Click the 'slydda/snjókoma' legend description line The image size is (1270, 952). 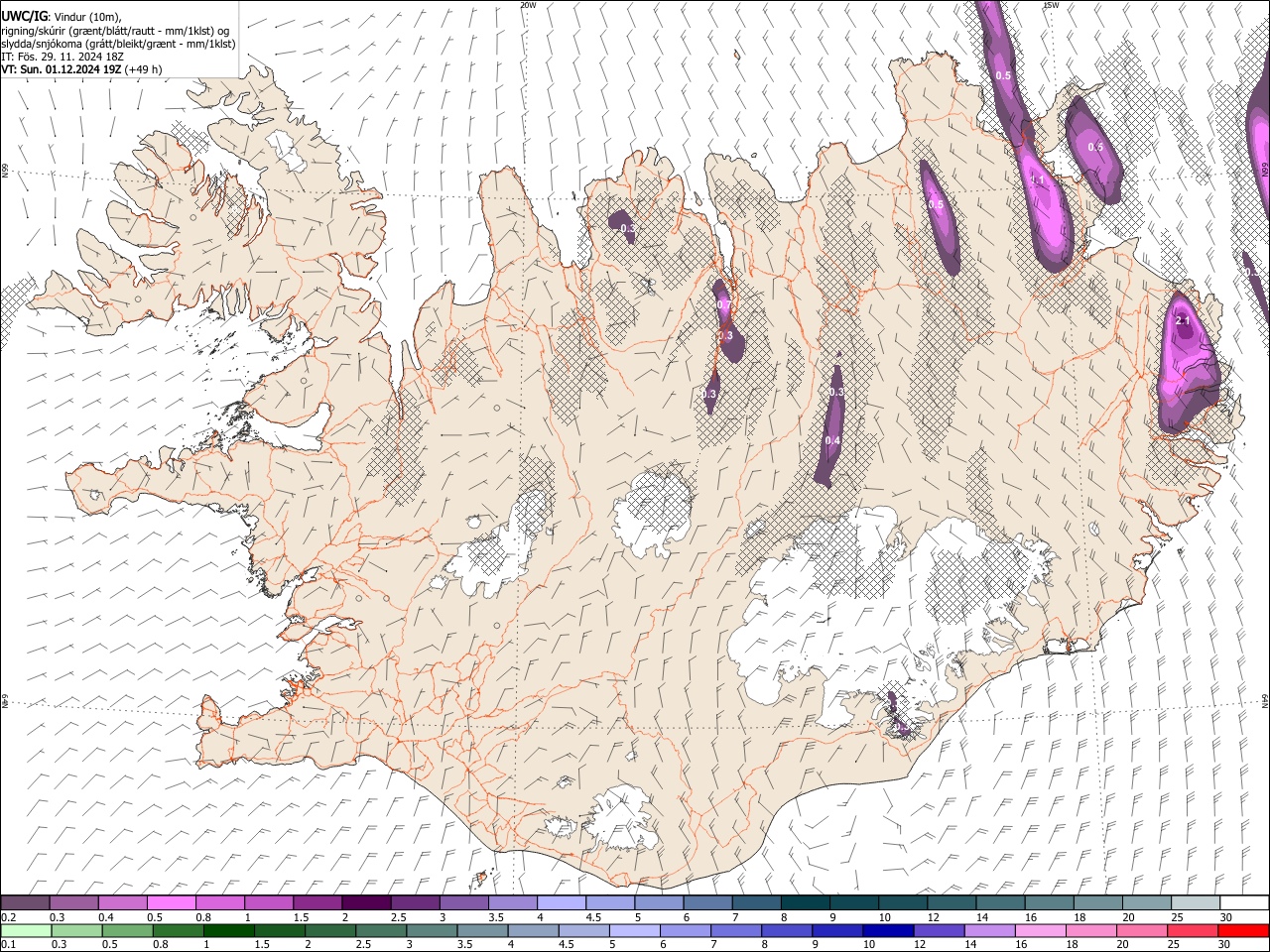118,44
